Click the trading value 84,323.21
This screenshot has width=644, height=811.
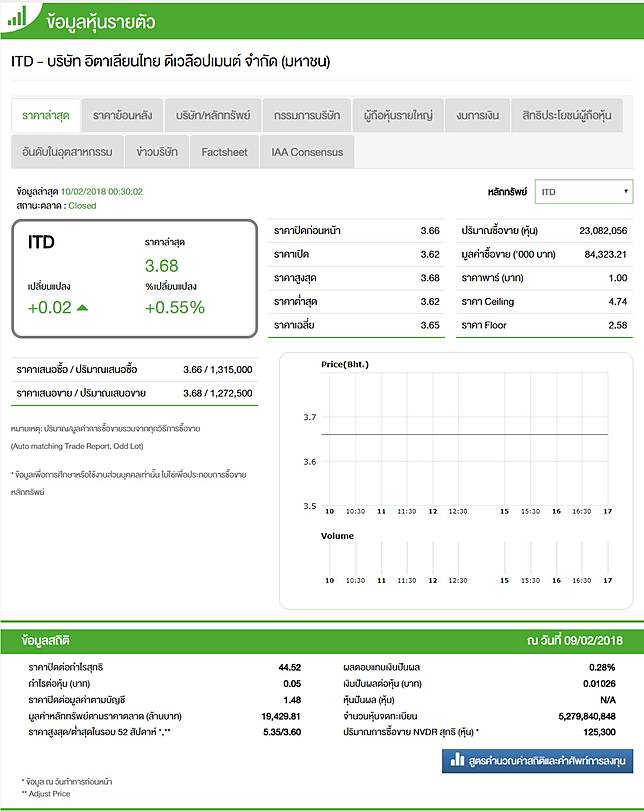[x=606, y=254]
